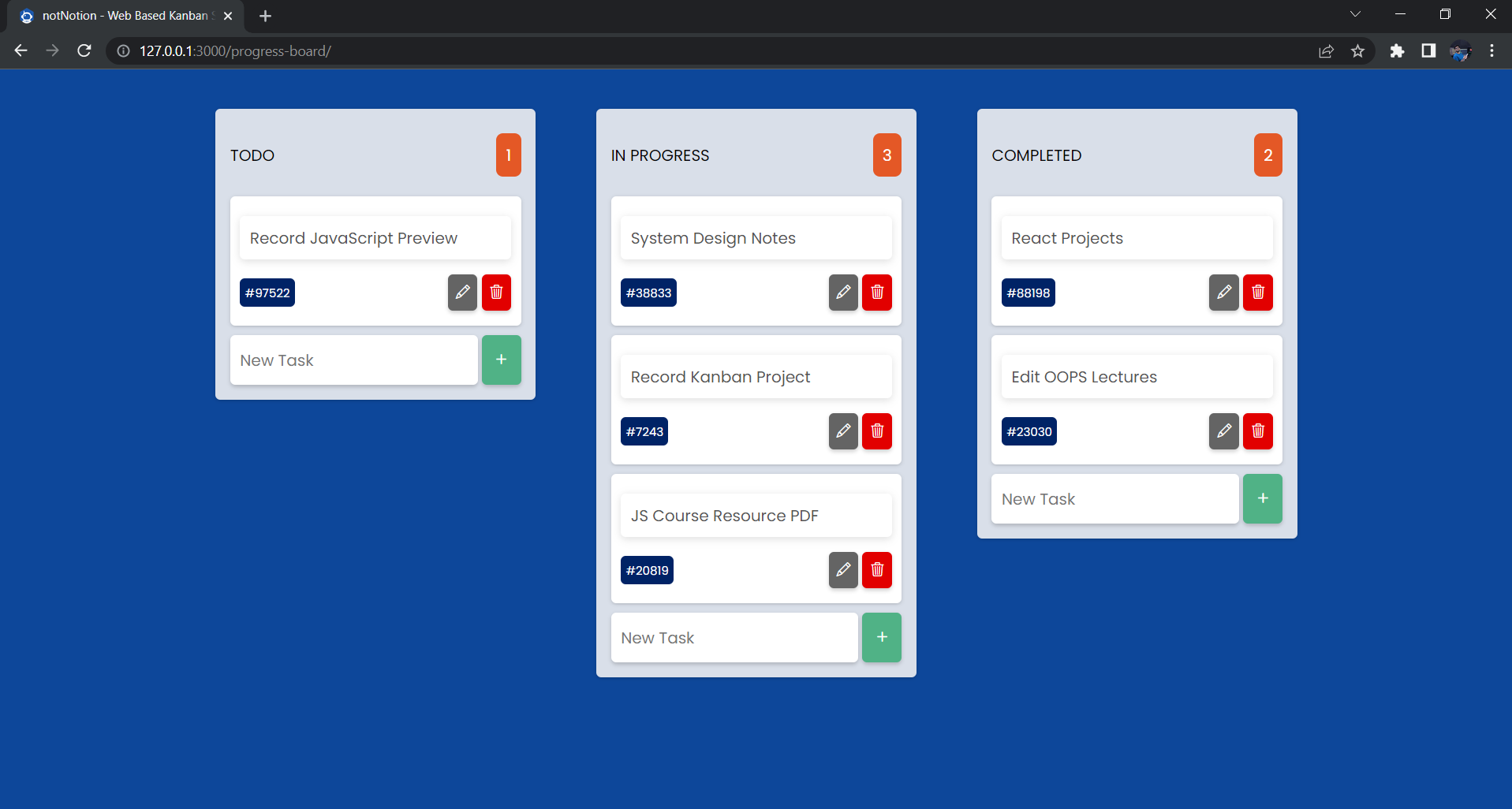Open a new browser tab
The image size is (1512, 809).
pyautogui.click(x=265, y=16)
